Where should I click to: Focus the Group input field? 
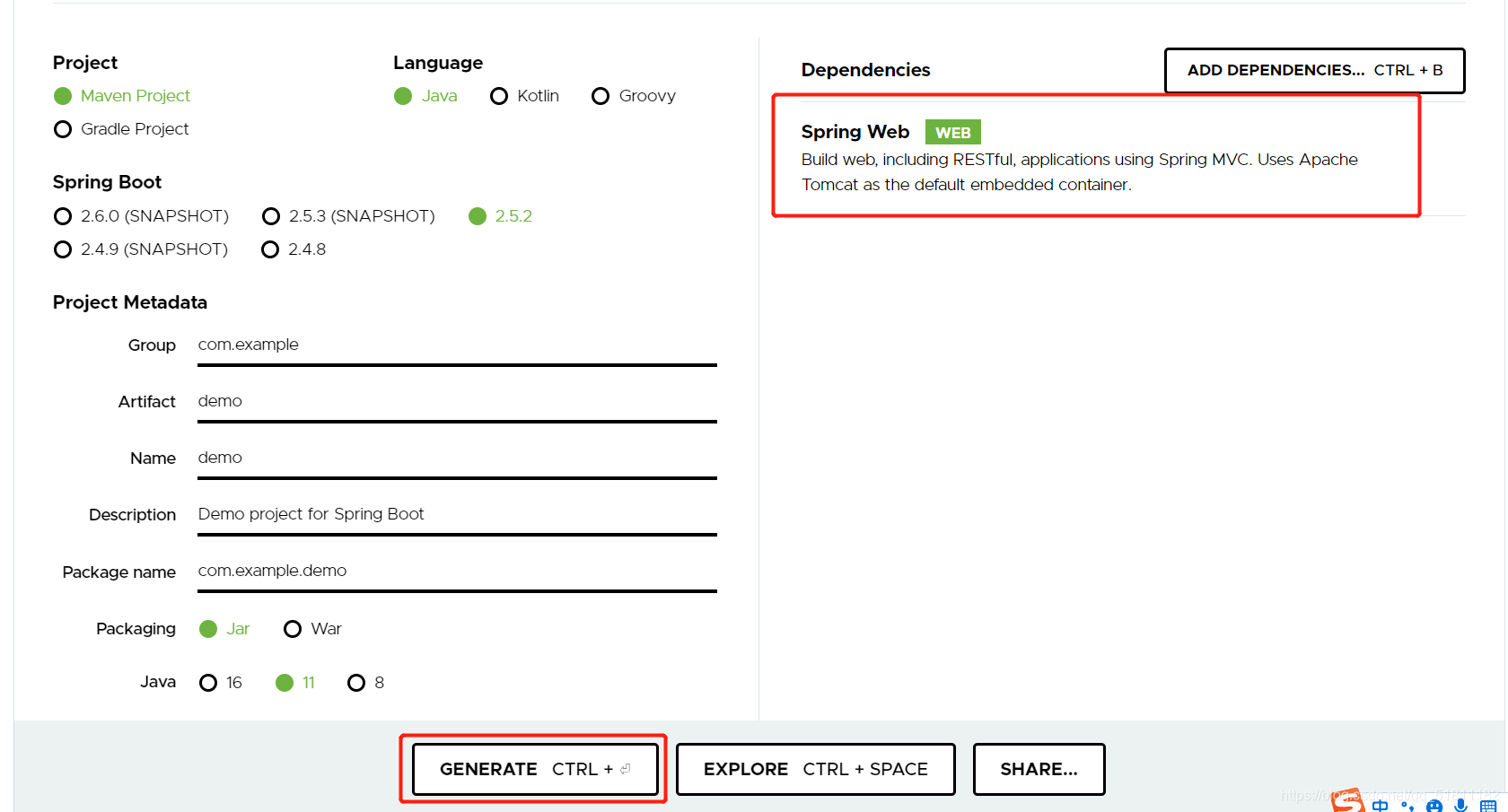(x=457, y=345)
